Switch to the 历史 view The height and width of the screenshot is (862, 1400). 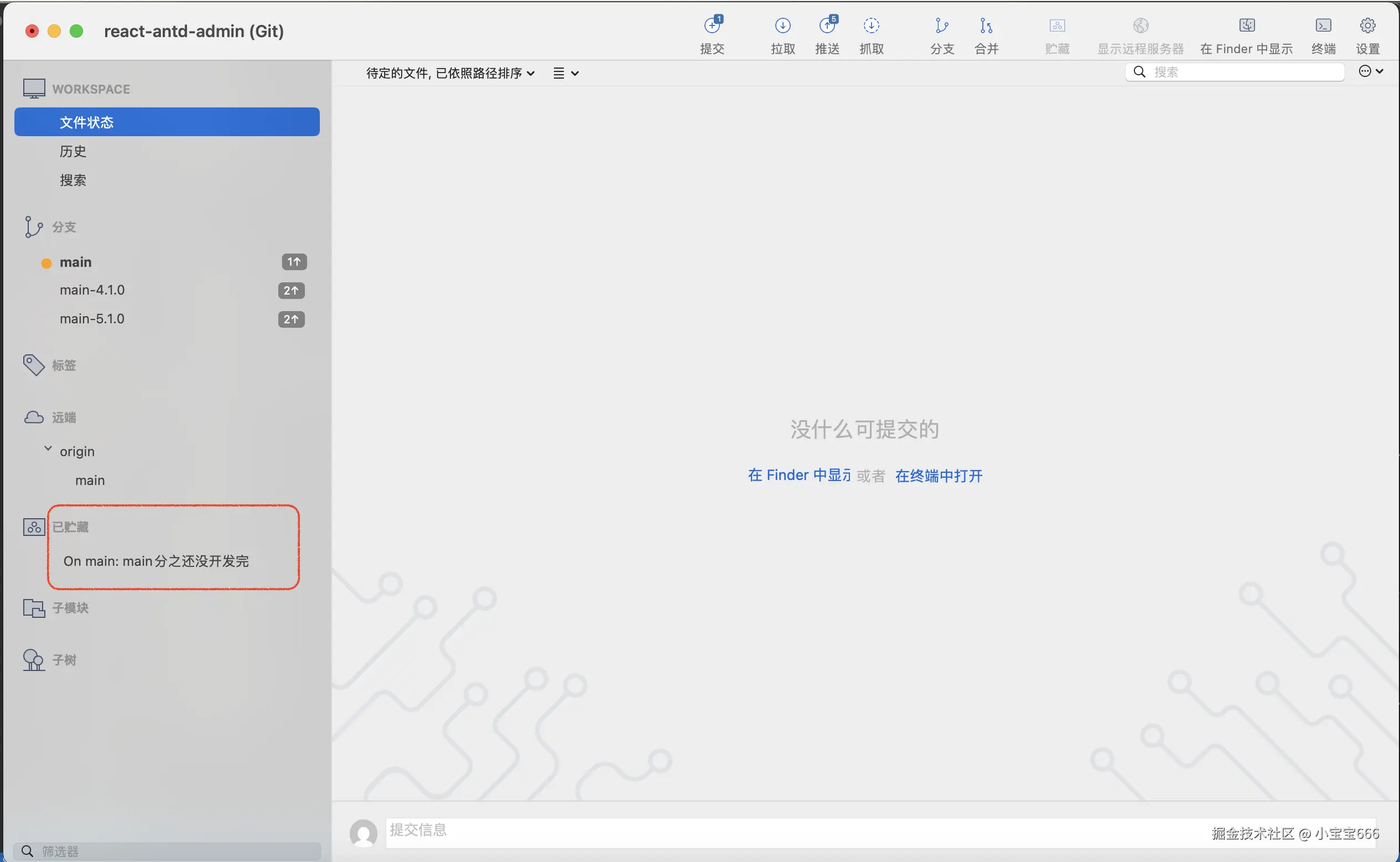tap(72, 151)
